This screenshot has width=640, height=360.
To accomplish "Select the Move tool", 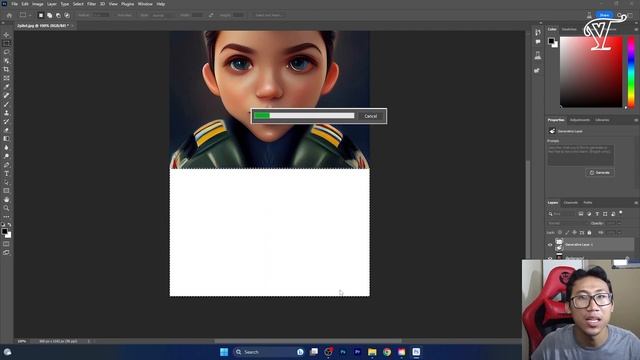I will tap(6, 35).
